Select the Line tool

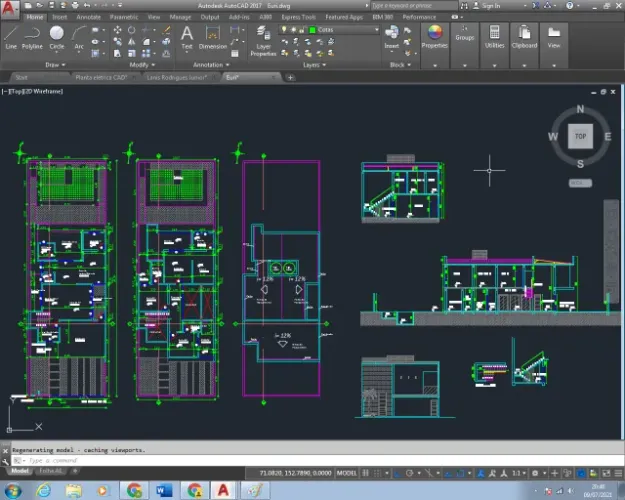[x=11, y=37]
